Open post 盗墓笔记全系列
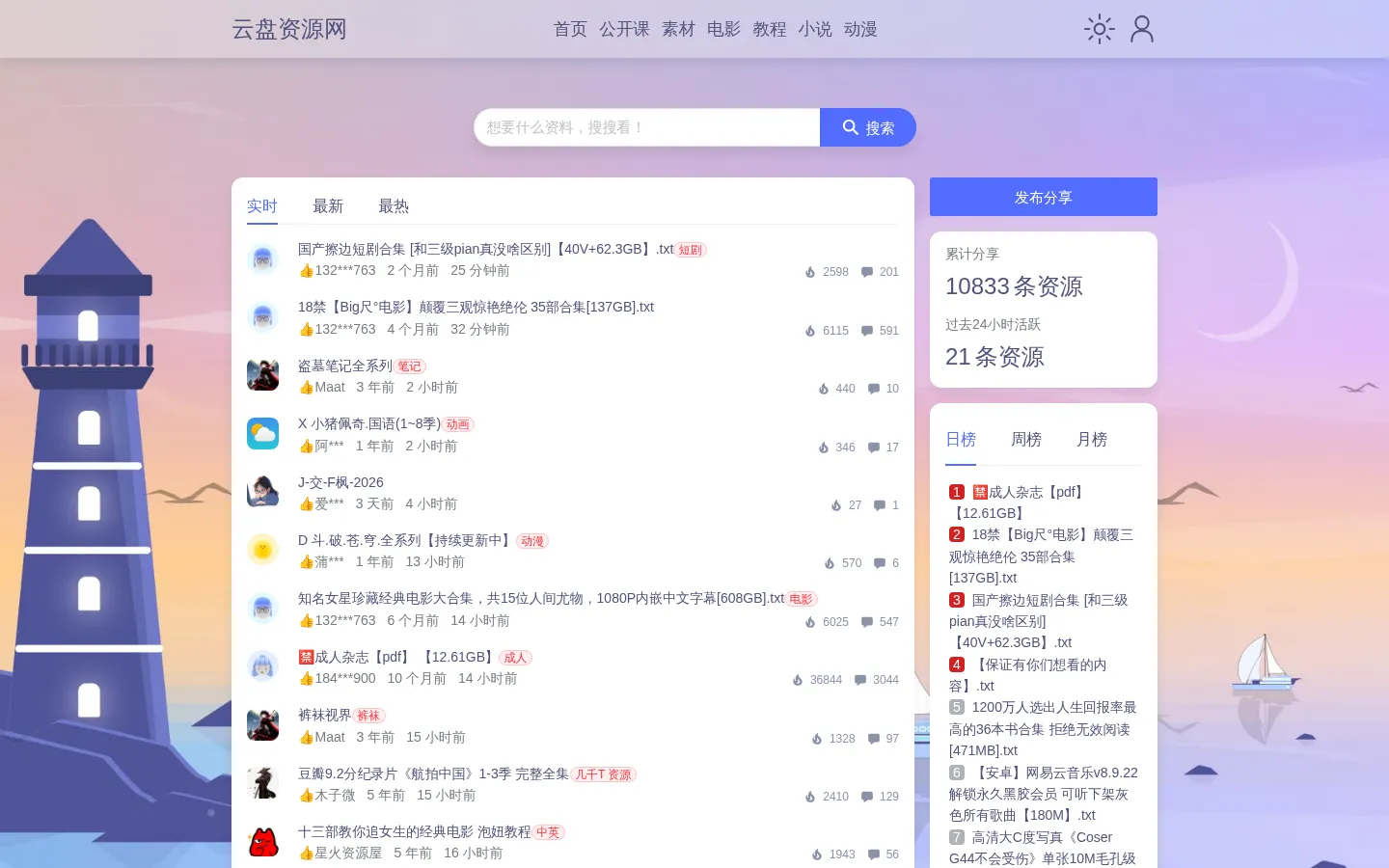 (x=345, y=366)
